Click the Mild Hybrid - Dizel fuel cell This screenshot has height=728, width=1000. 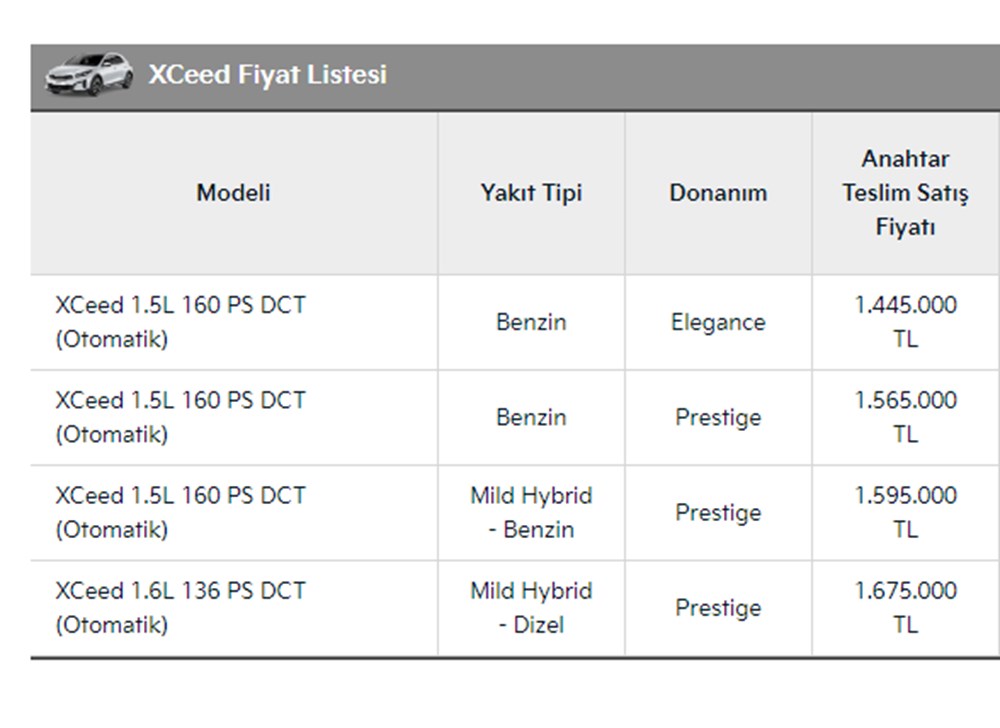[531, 607]
